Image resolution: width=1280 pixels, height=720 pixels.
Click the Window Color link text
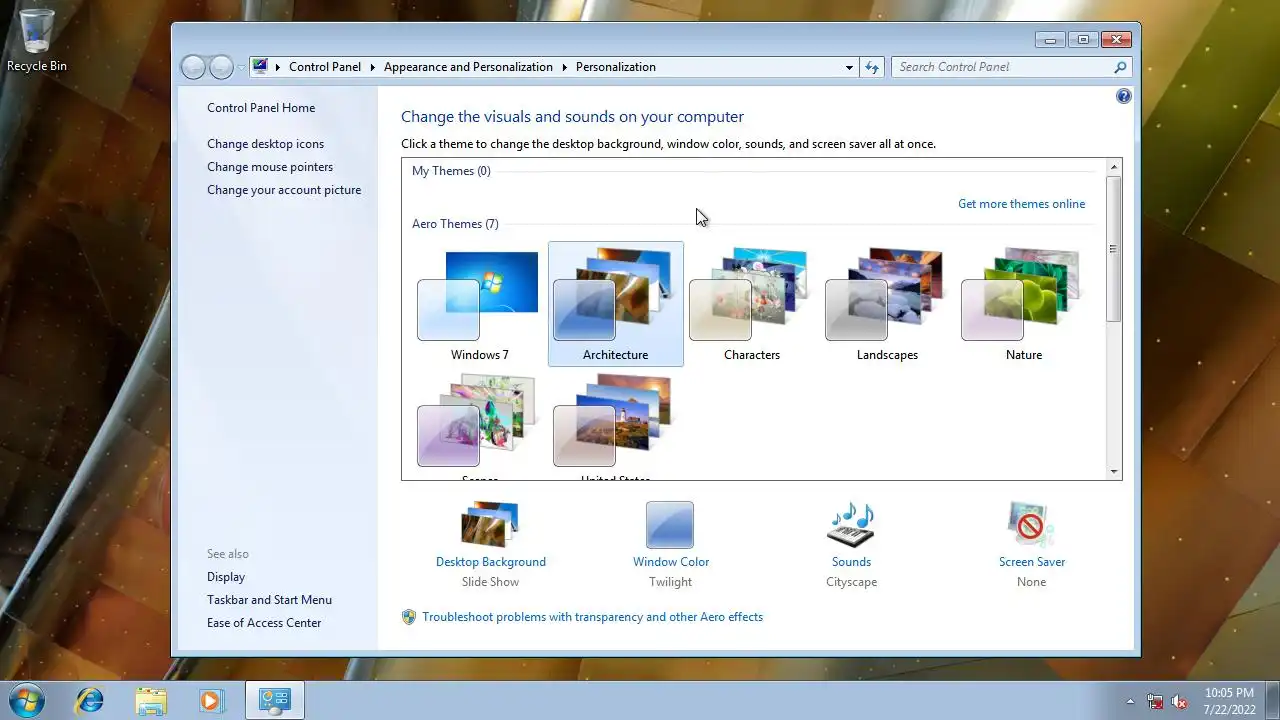point(671,562)
